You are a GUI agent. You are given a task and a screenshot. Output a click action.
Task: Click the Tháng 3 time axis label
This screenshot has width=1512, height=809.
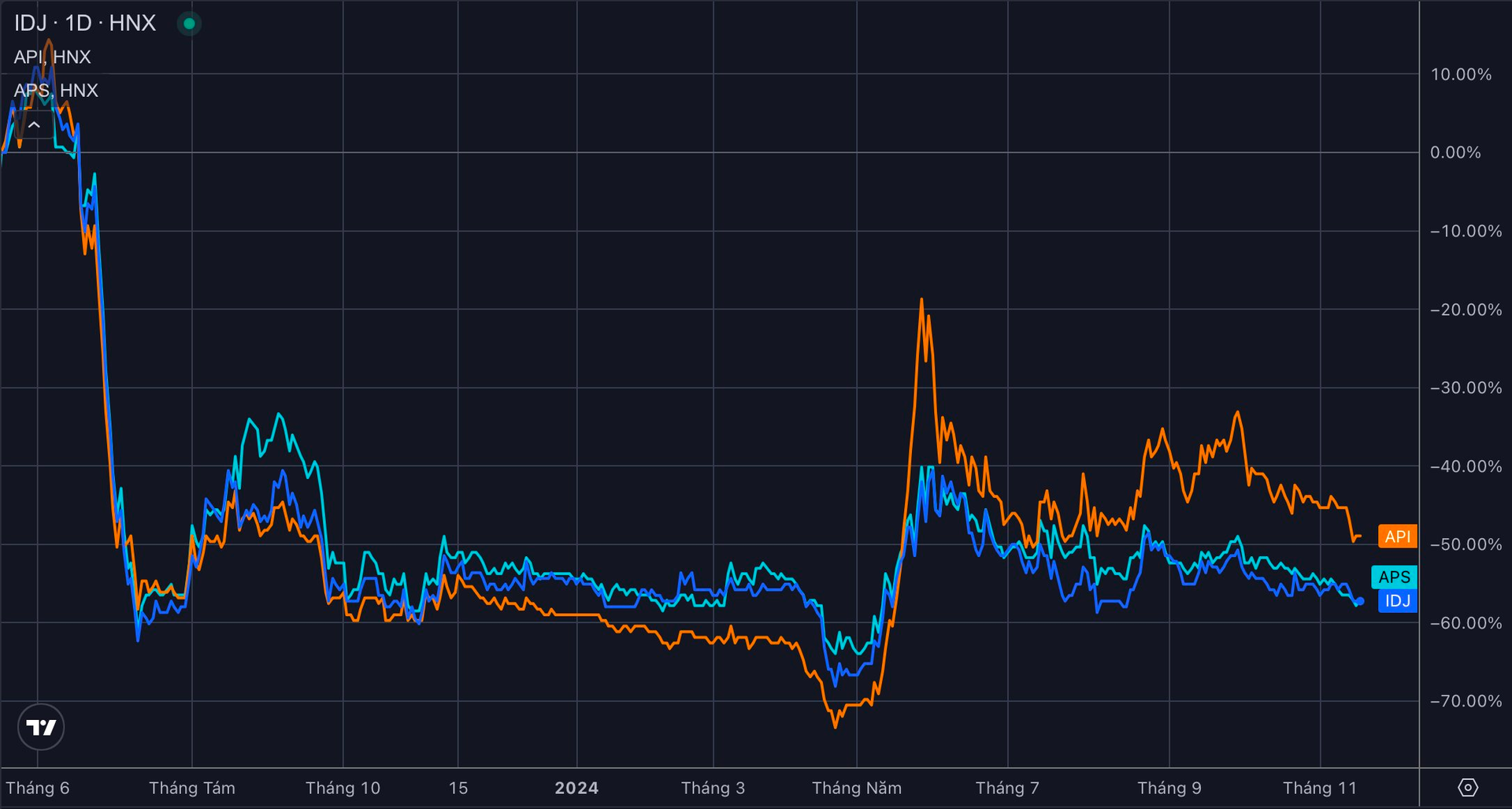click(713, 788)
